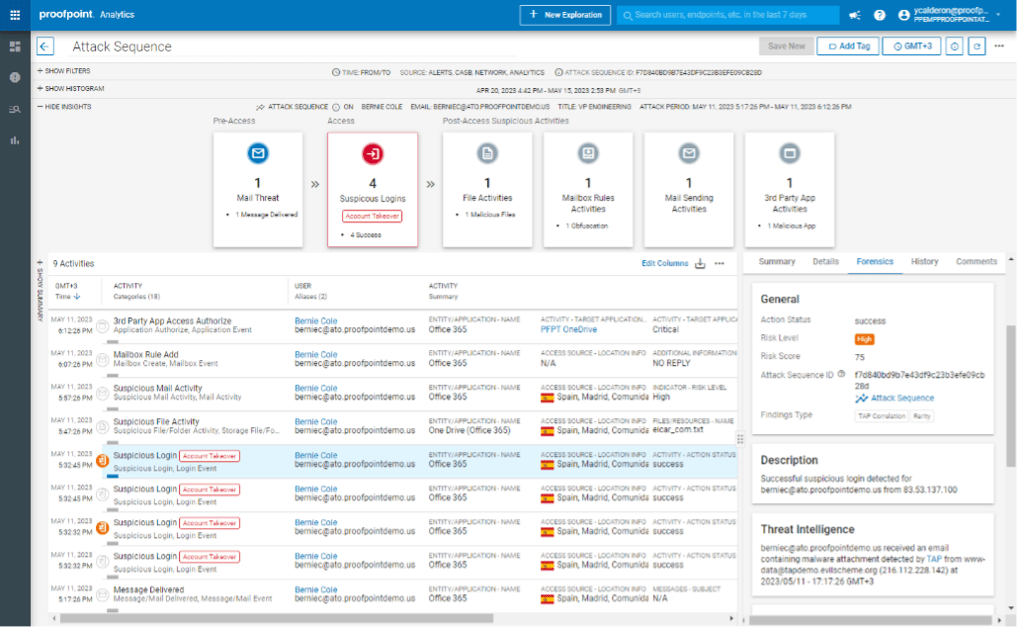
Task: Click the Mailbox Rule Add row icon
Action: (x=102, y=359)
